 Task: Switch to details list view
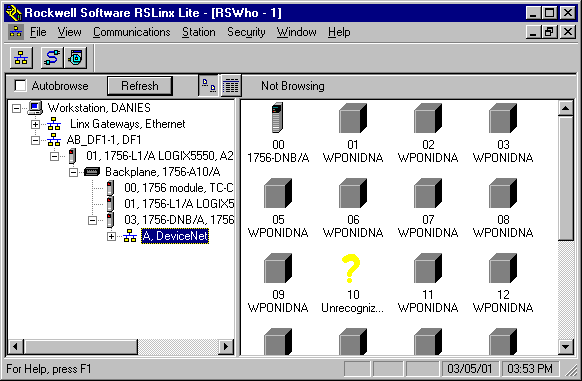[231, 86]
